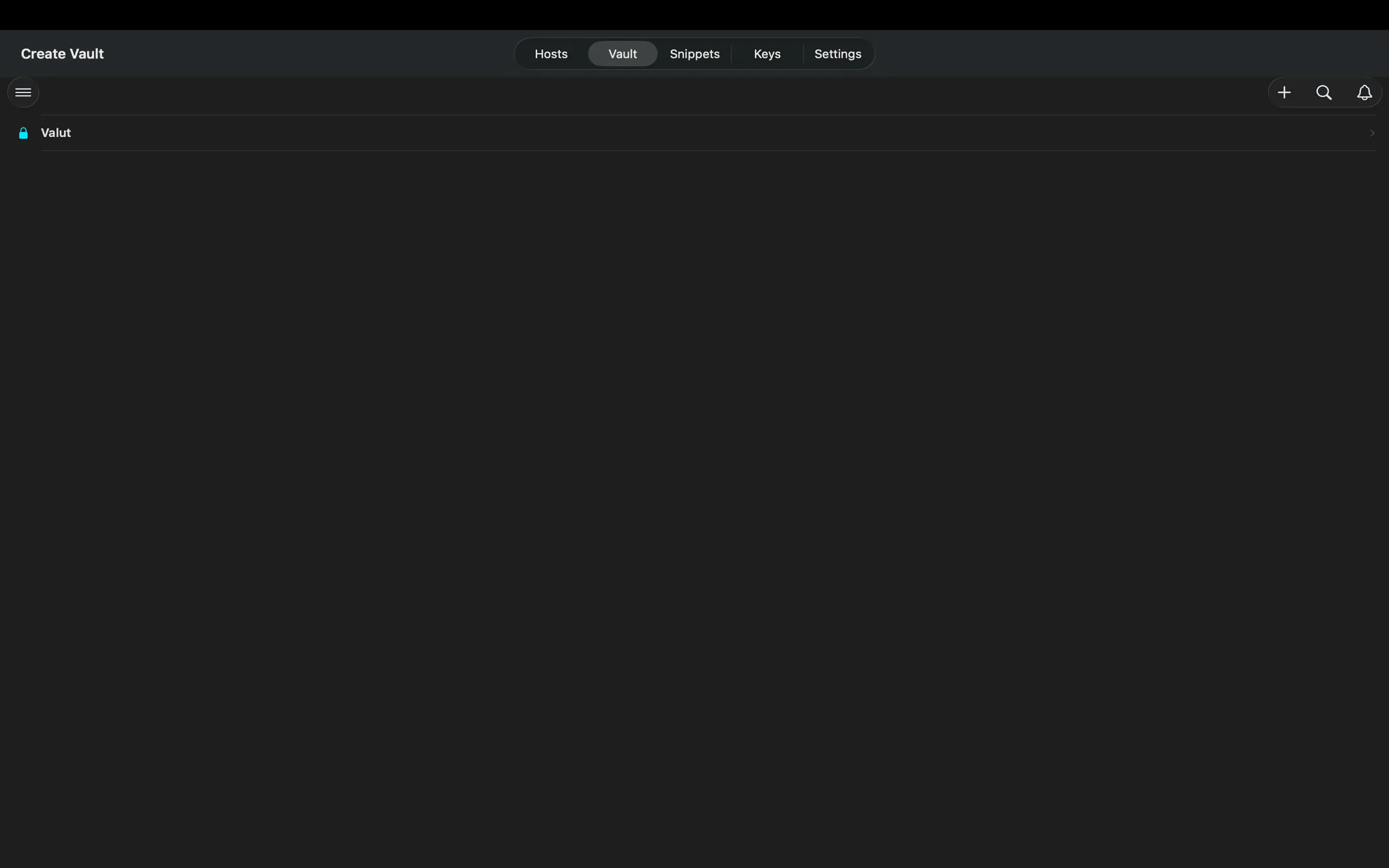Open notifications bell
The image size is (1389, 868).
point(1365,92)
